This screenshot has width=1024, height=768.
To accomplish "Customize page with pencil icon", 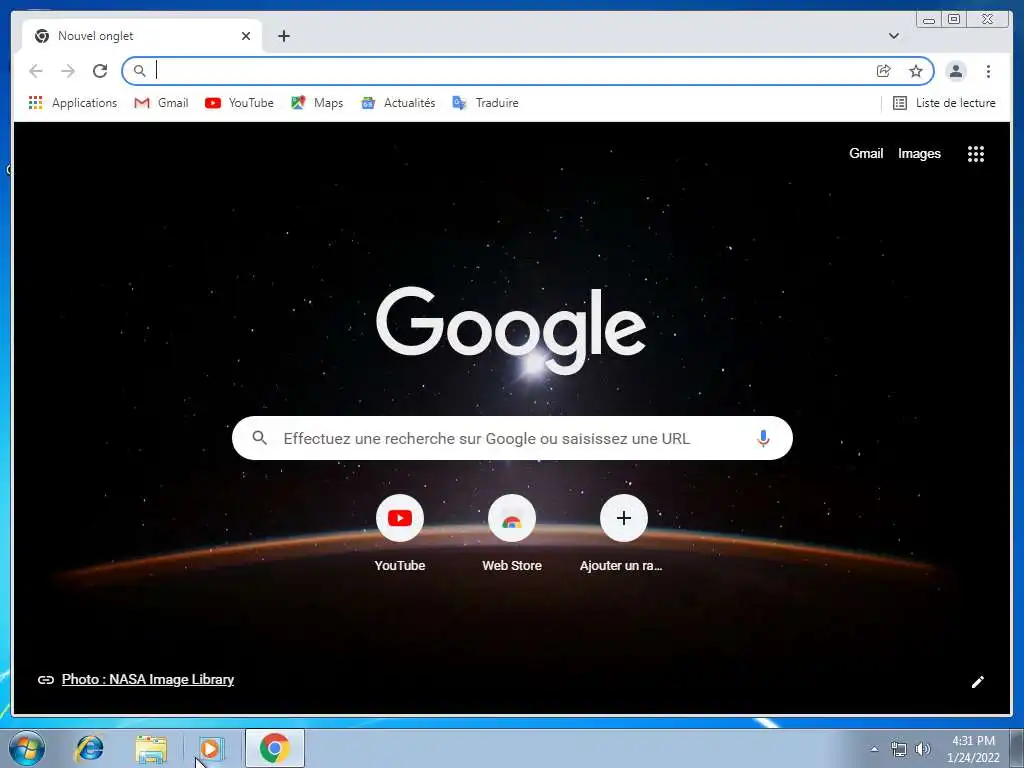I will [x=977, y=682].
